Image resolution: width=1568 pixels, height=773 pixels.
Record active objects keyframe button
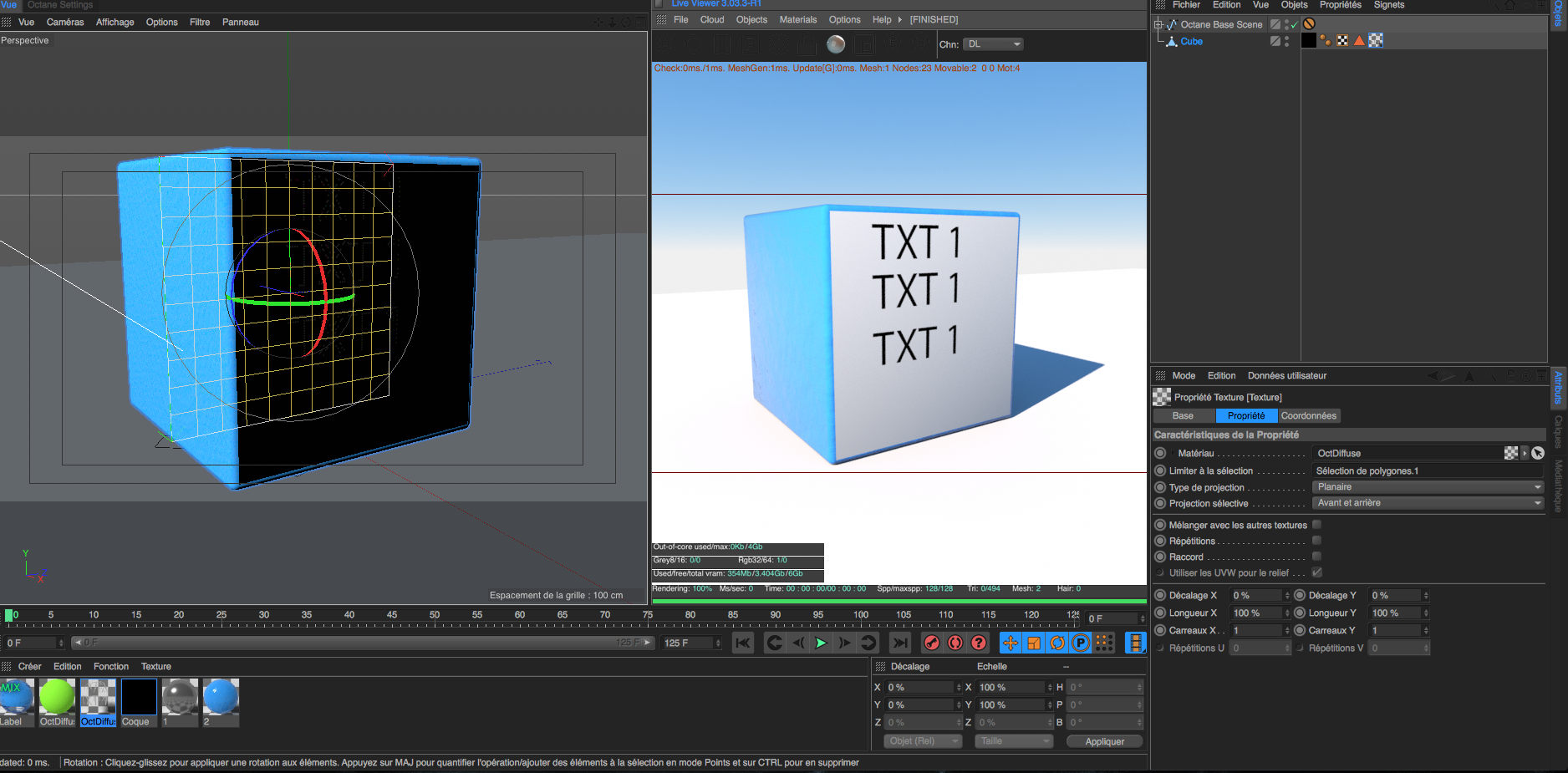932,643
